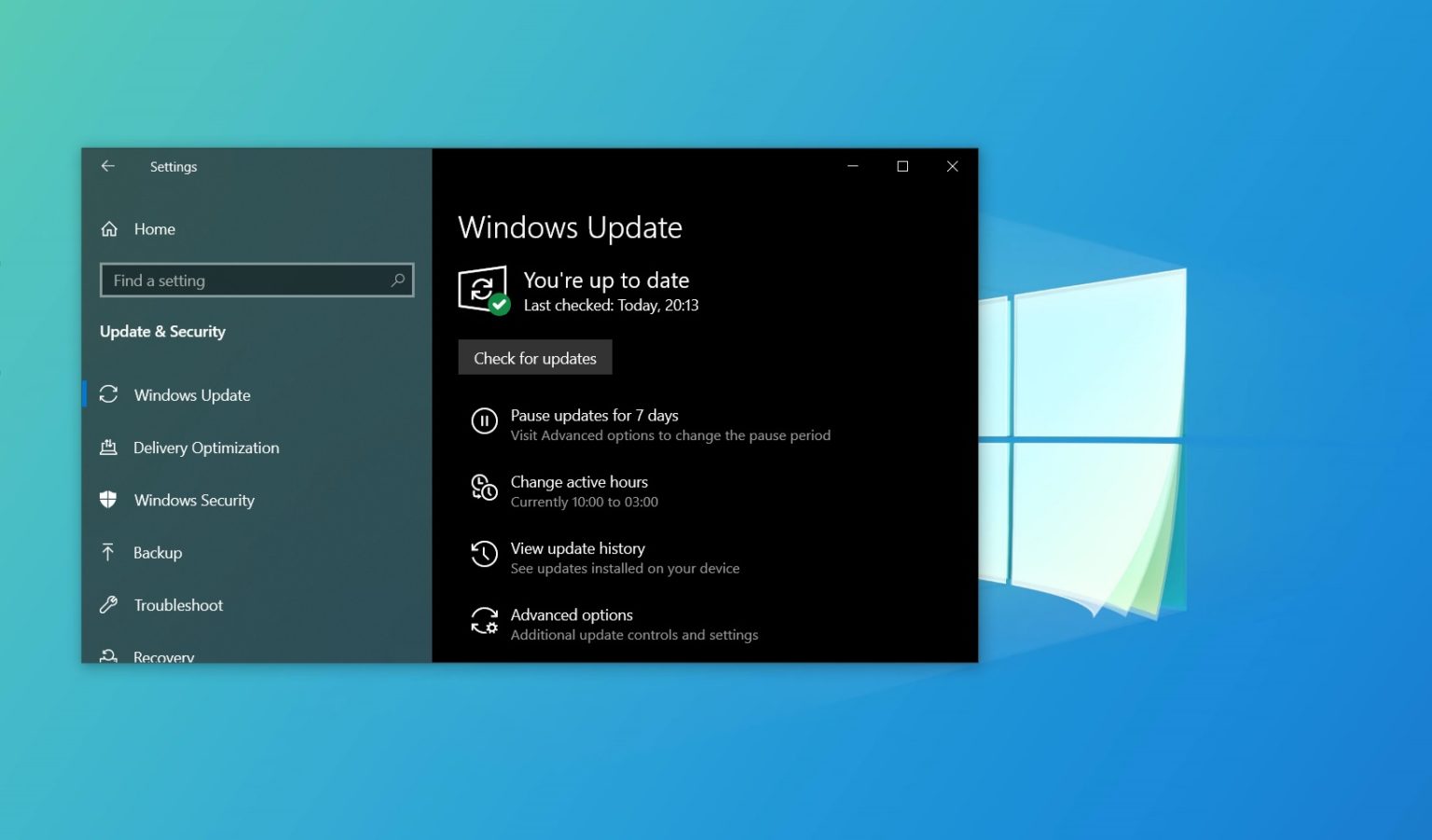Select the Backup arrow icon
1432x840 pixels.
pos(109,552)
